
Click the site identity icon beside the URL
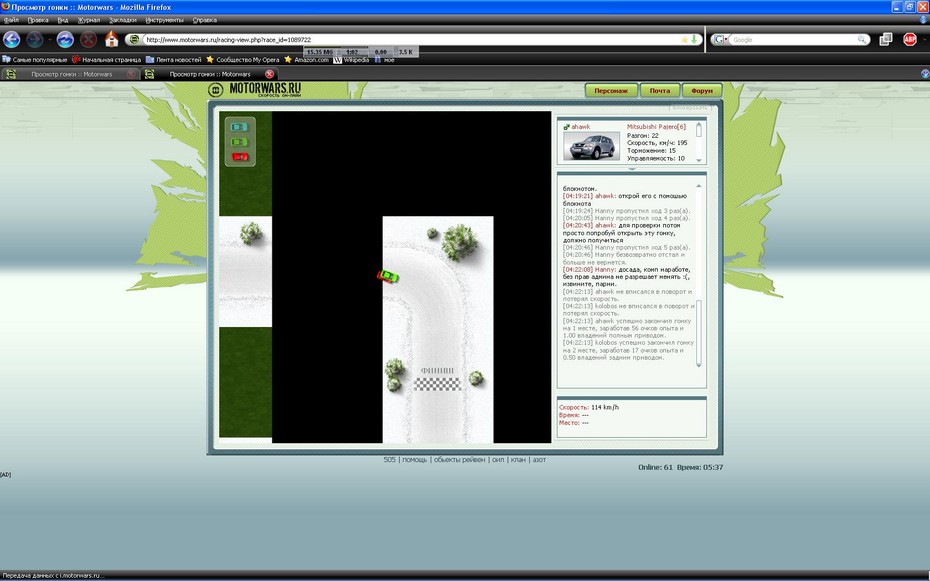tap(134, 39)
